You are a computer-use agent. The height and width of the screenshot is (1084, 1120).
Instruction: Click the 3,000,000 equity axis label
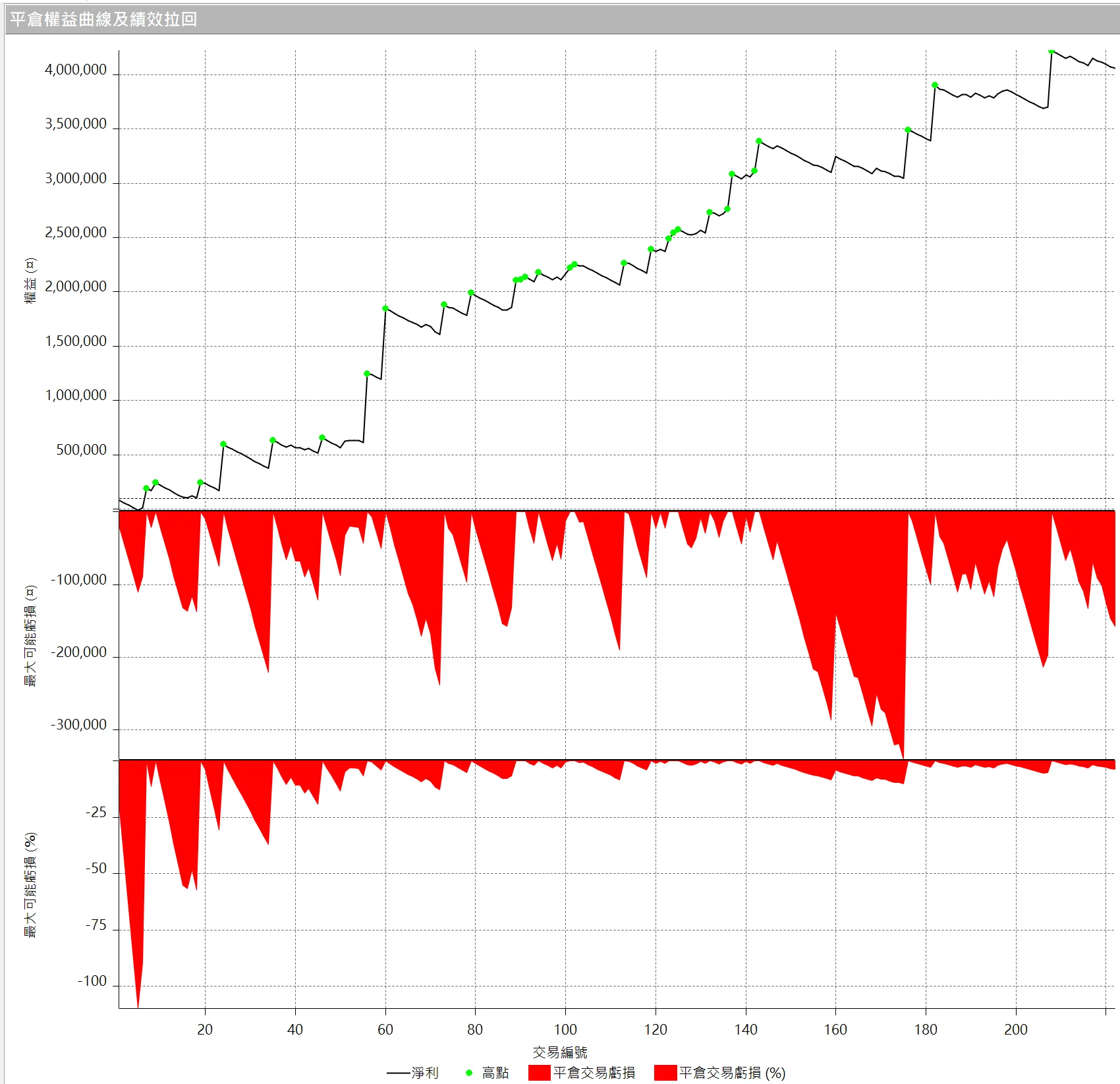(76, 179)
